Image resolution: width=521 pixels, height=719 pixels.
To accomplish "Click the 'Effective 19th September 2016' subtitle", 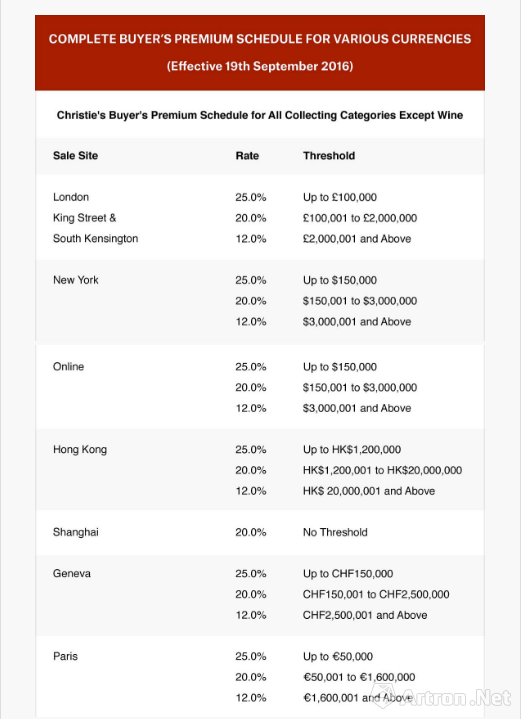I will (260, 66).
